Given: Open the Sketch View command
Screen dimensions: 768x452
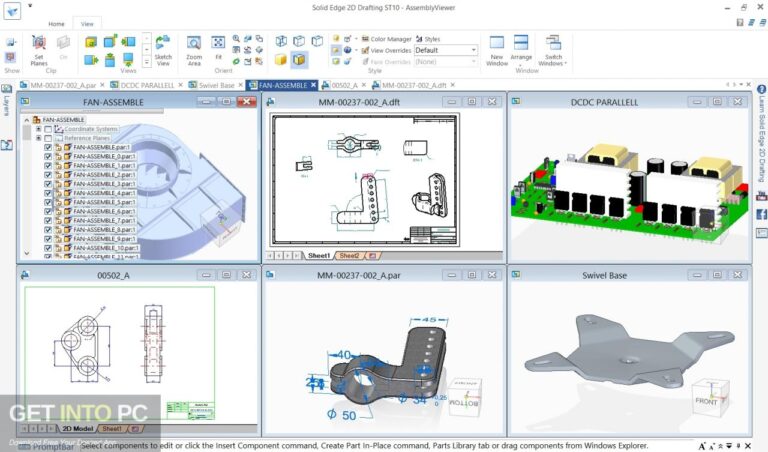Looking at the screenshot, I should click(163, 50).
